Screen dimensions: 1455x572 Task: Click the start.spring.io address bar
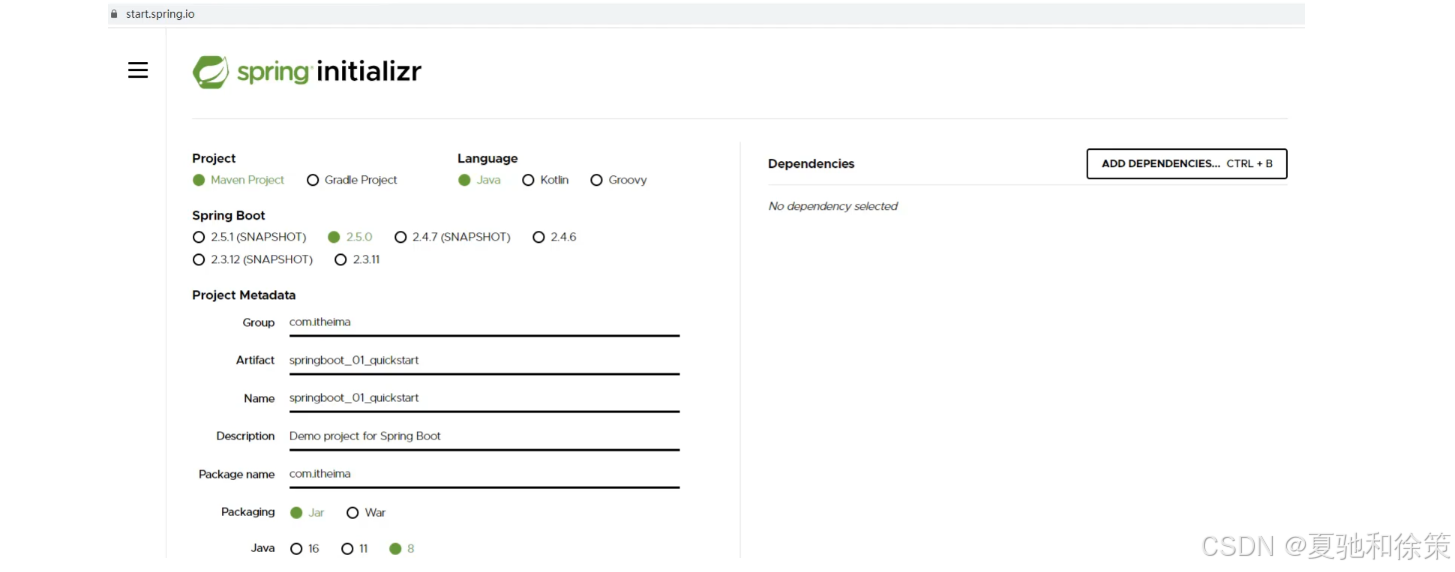point(706,14)
